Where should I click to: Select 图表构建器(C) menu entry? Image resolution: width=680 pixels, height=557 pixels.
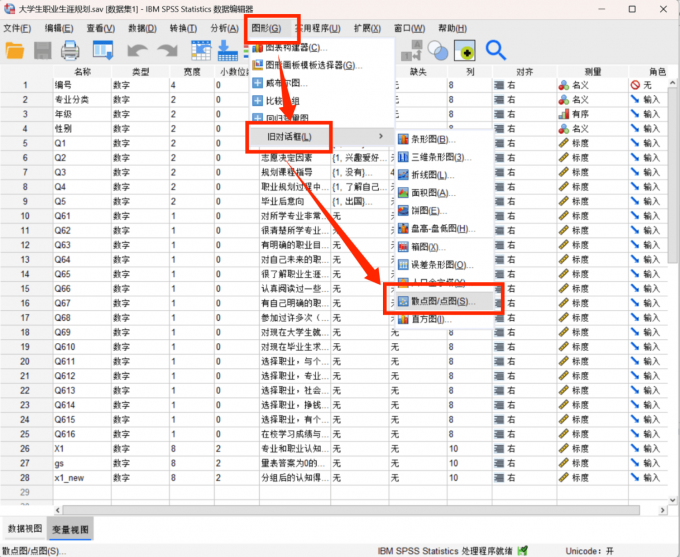point(297,47)
